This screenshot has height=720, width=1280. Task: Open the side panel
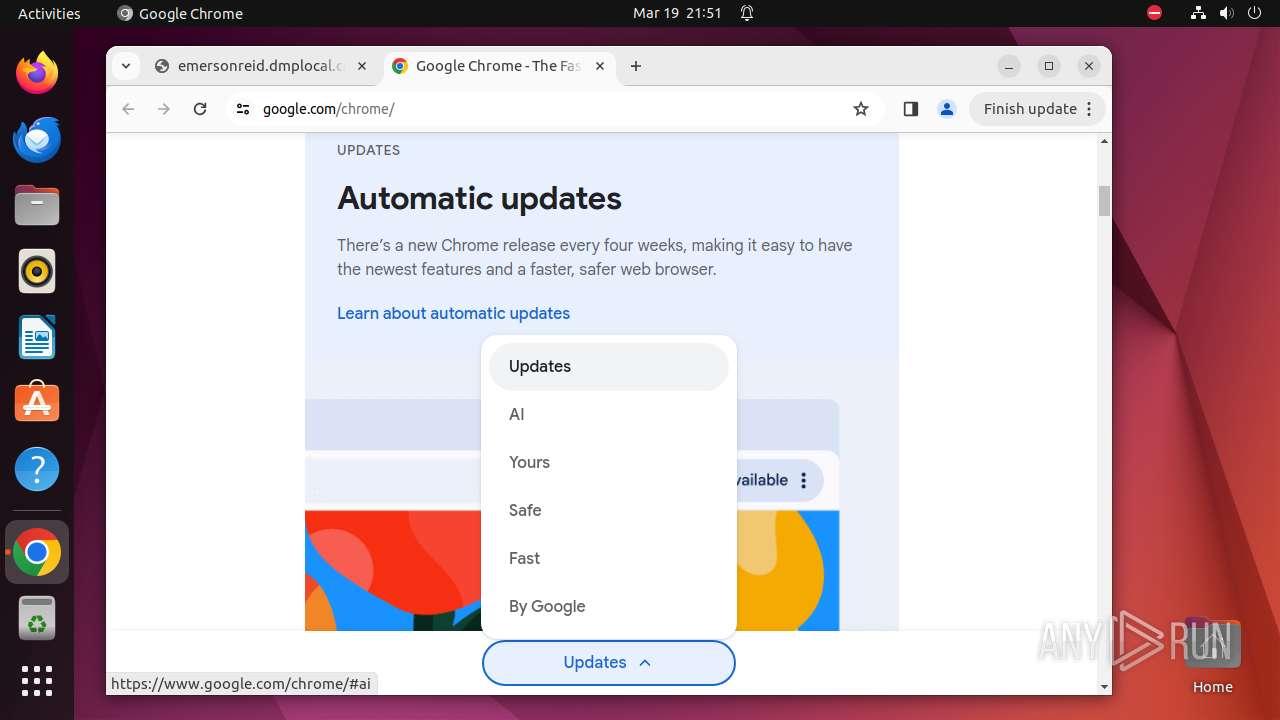point(910,109)
